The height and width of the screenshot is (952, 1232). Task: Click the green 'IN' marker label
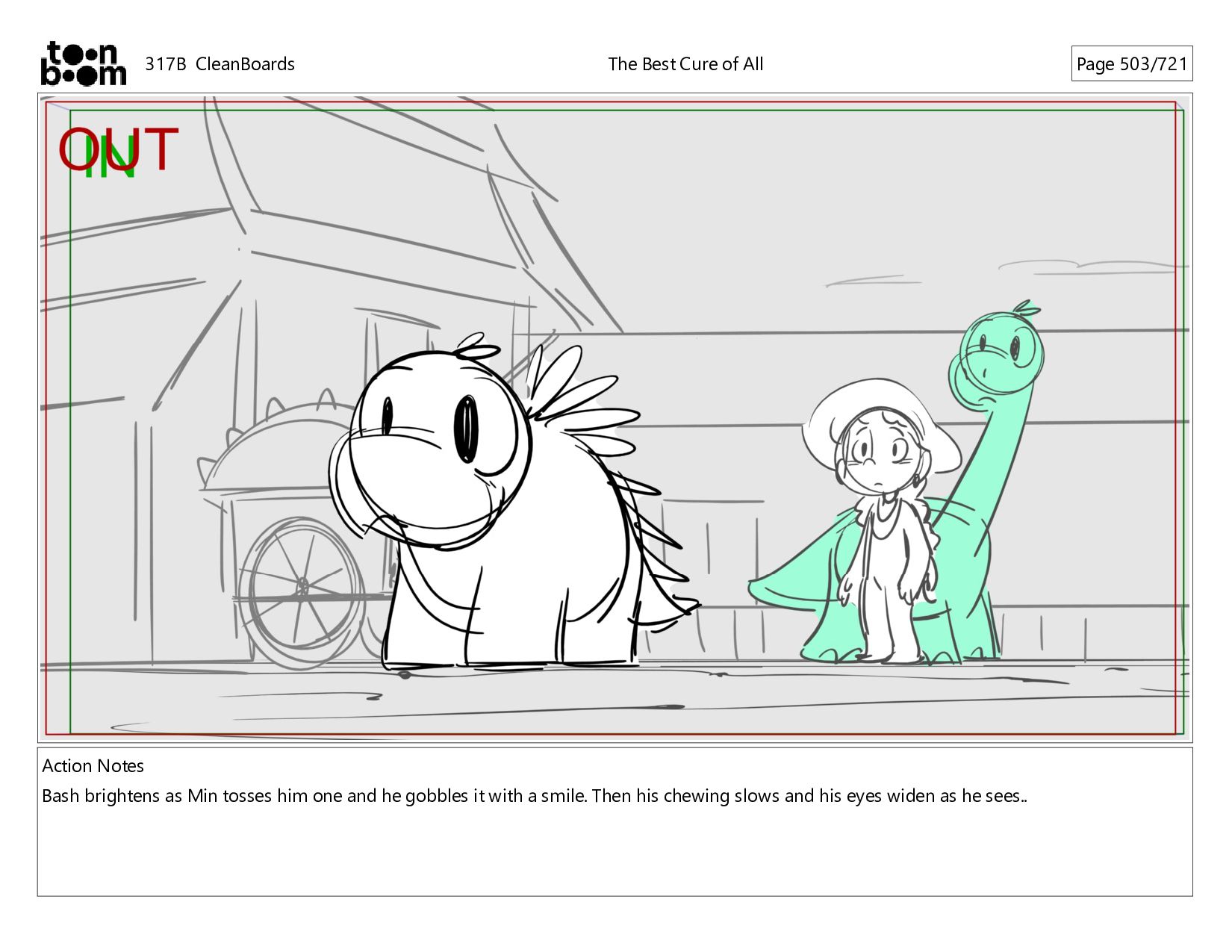(110, 158)
